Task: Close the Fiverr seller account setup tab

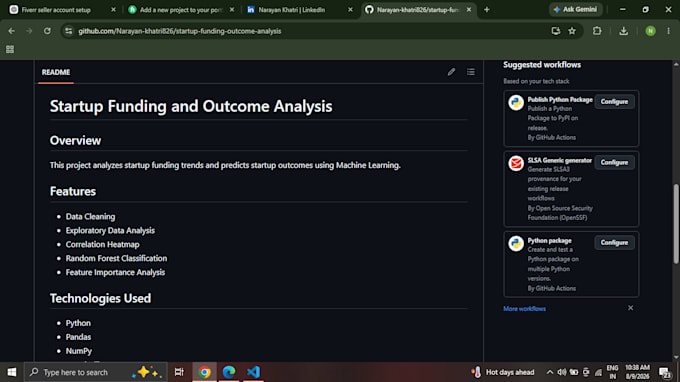Action: 113,10
